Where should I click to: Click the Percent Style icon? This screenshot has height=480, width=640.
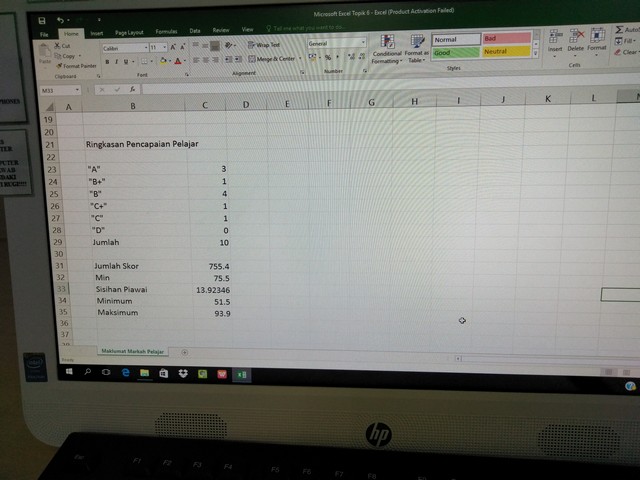[x=327, y=58]
